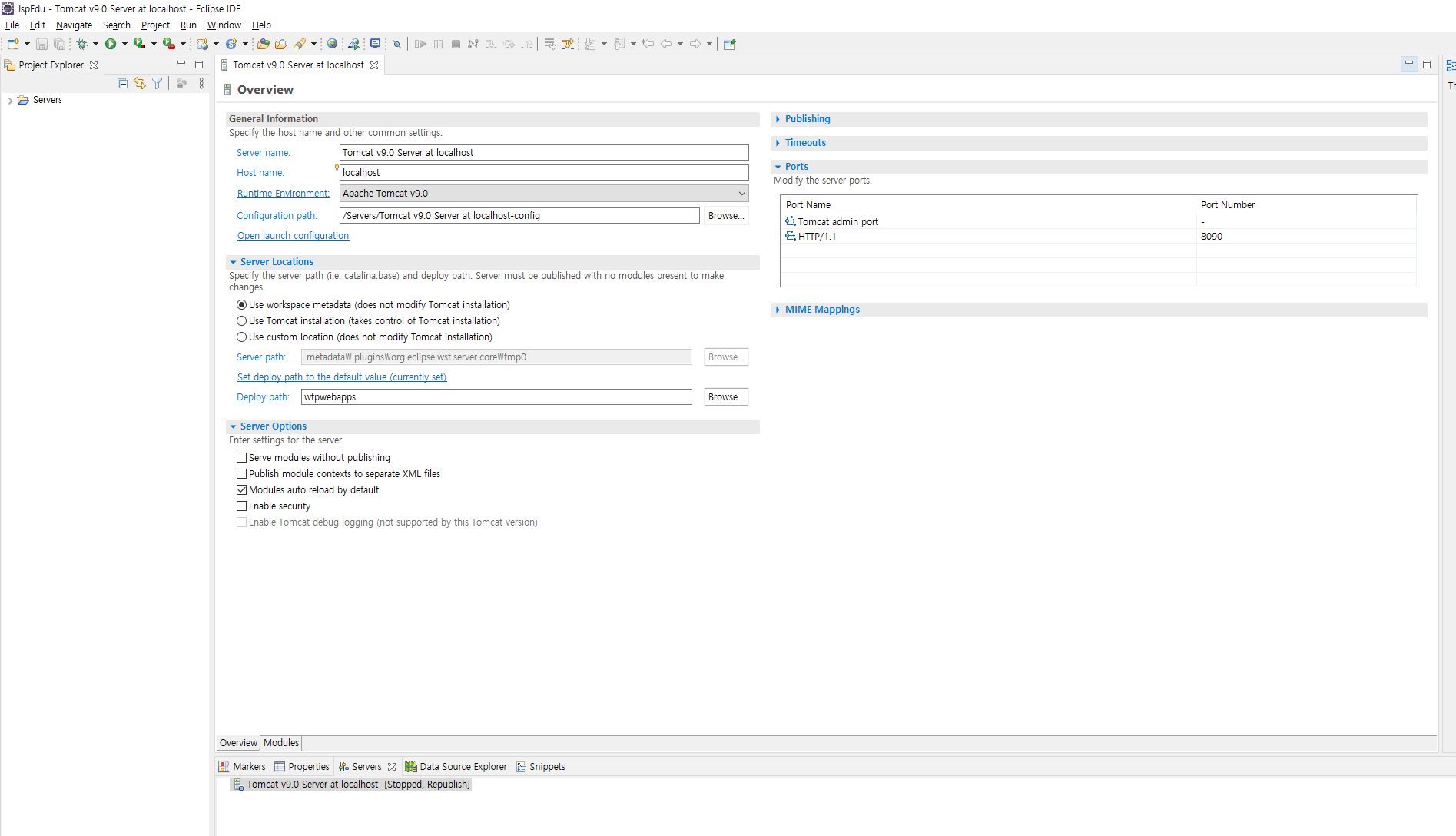Open the Project menu
The image size is (1456, 836).
point(155,25)
